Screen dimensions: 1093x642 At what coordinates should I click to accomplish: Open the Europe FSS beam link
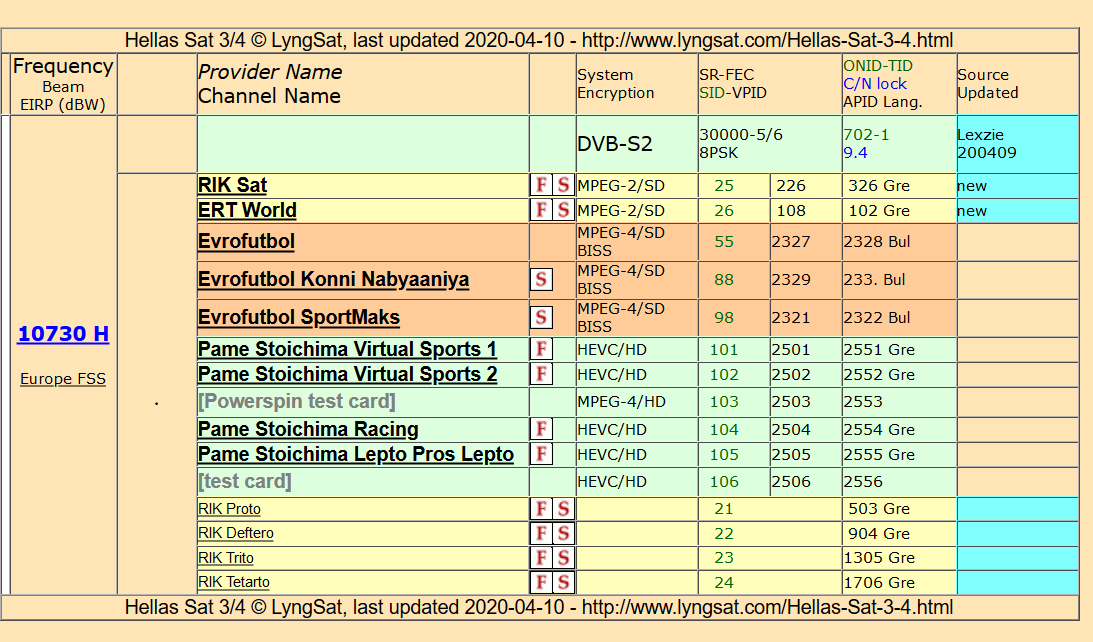point(63,379)
